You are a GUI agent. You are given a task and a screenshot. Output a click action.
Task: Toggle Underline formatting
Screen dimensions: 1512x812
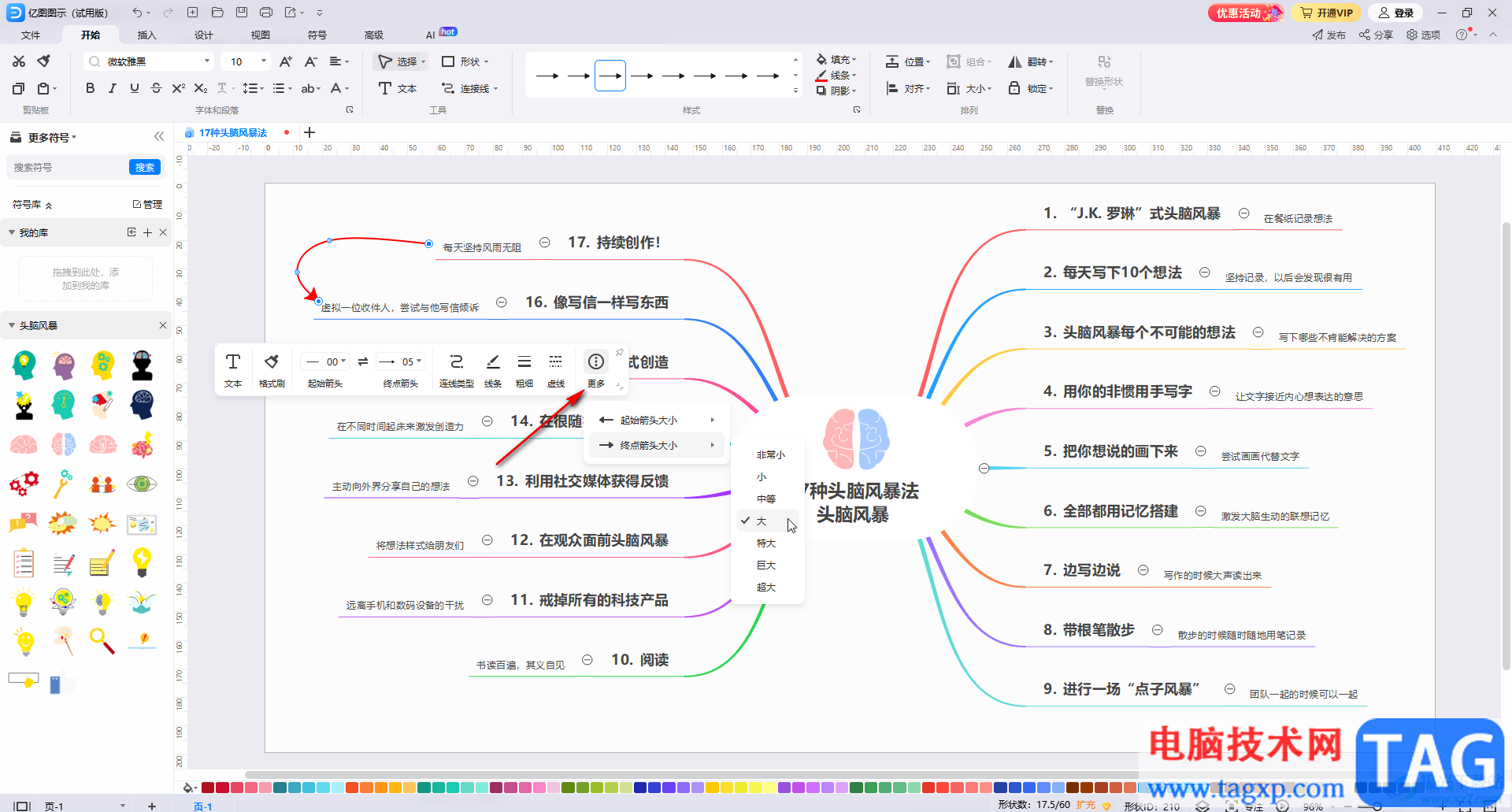pos(134,88)
